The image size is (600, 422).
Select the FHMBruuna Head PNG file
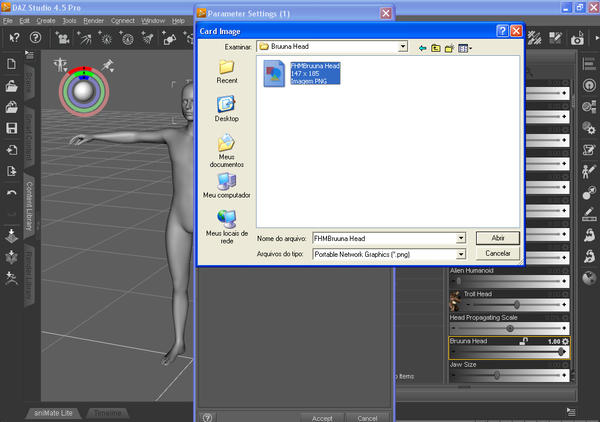click(x=302, y=73)
